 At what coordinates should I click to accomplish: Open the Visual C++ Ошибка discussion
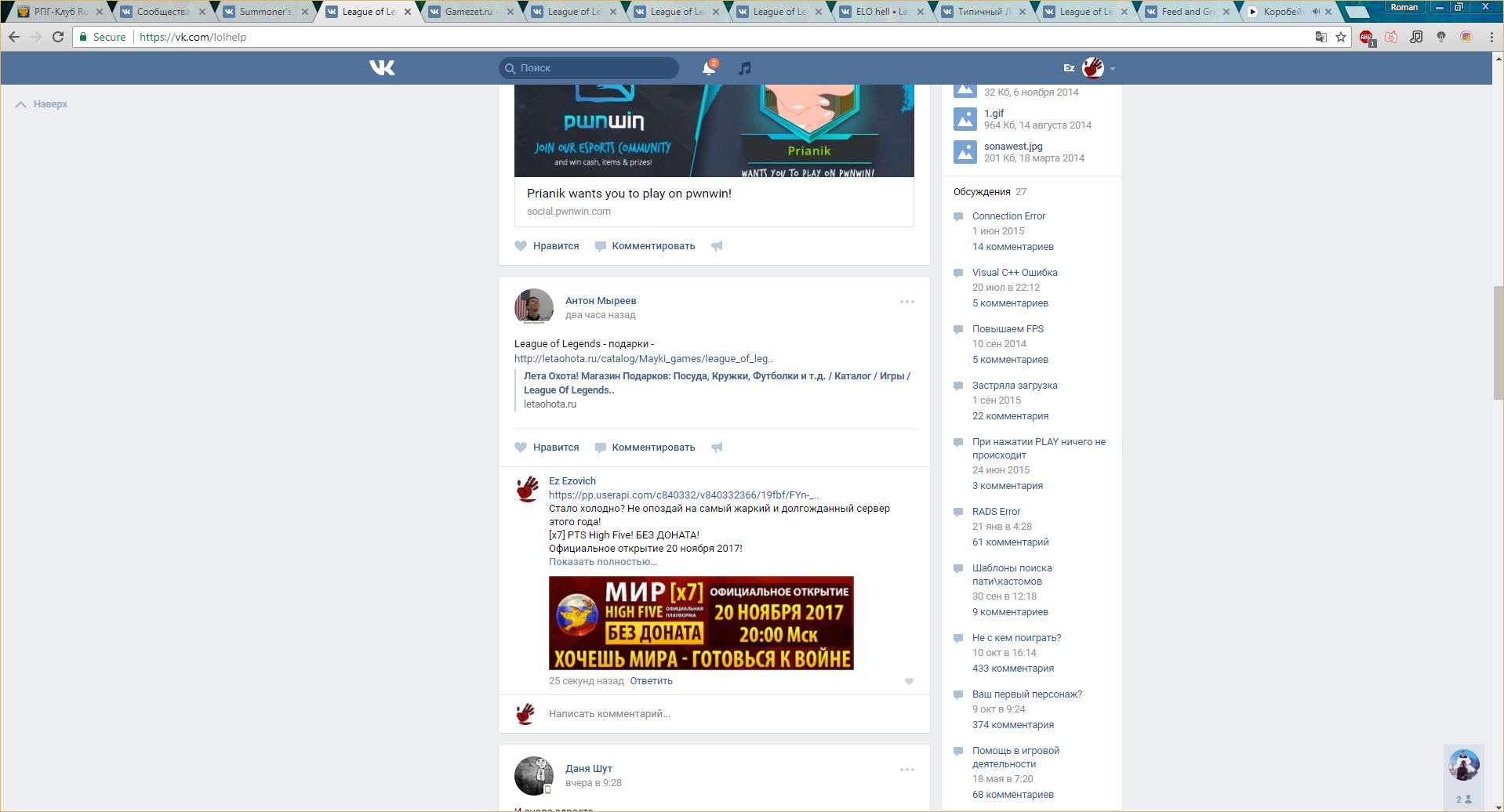(1015, 273)
